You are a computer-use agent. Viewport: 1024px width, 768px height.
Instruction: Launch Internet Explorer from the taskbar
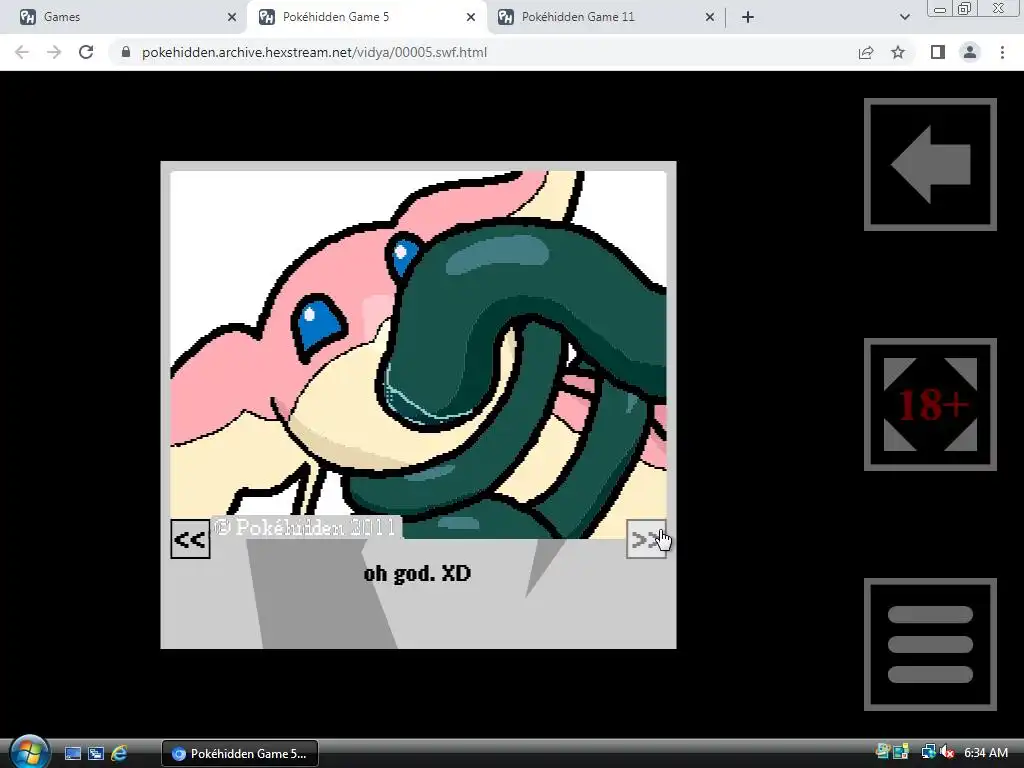pyautogui.click(x=120, y=754)
